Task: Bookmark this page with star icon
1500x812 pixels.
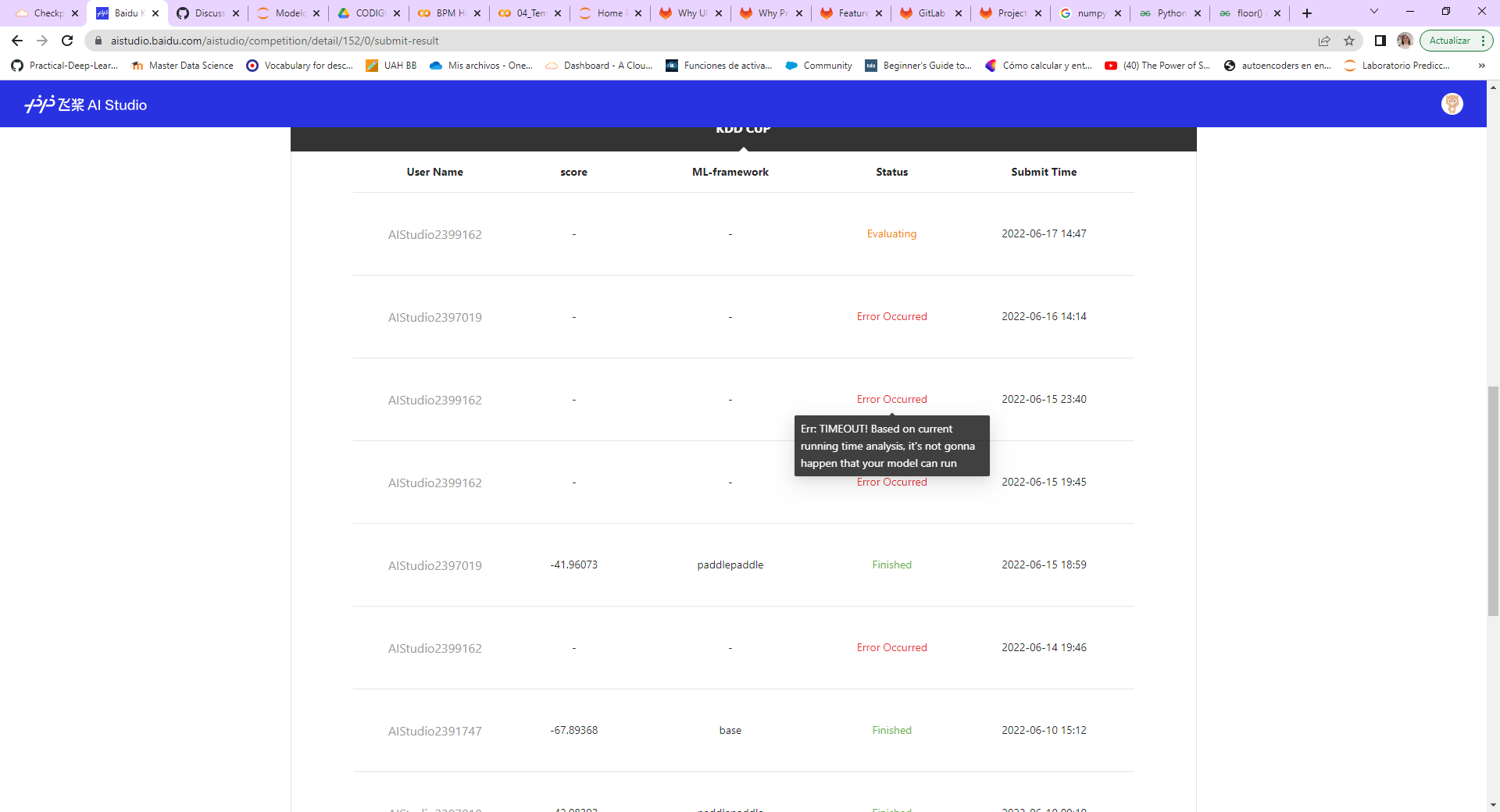Action: tap(1349, 41)
